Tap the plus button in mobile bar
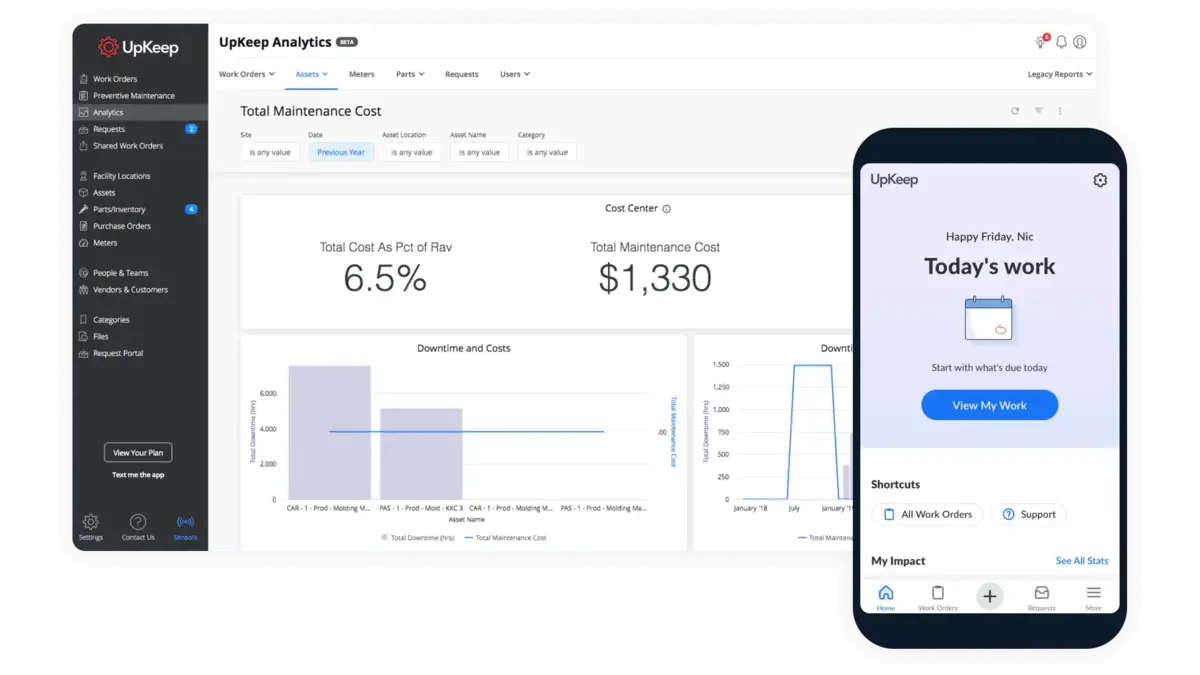 [x=989, y=596]
